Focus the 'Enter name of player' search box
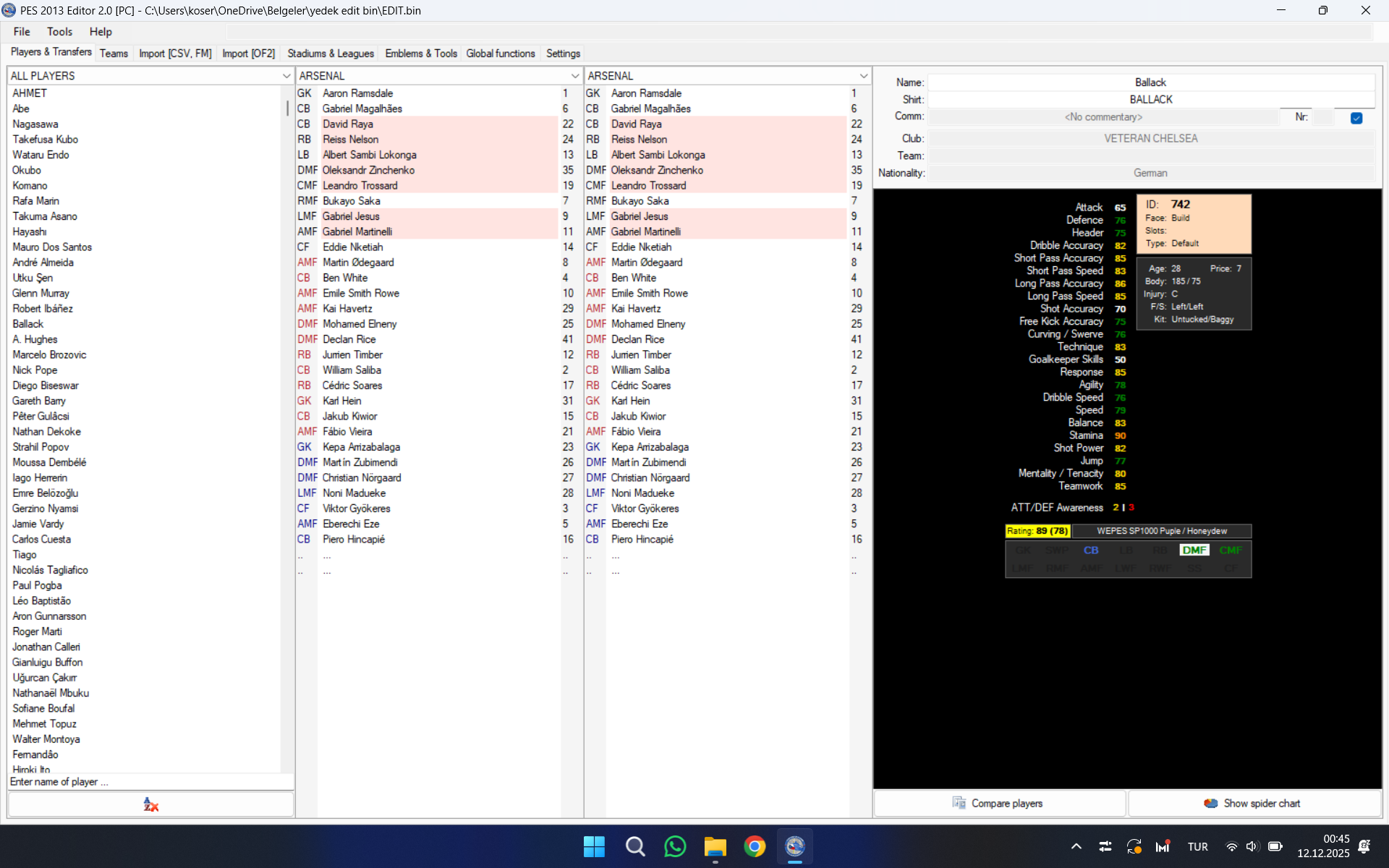The height and width of the screenshot is (868, 1389). point(150,782)
